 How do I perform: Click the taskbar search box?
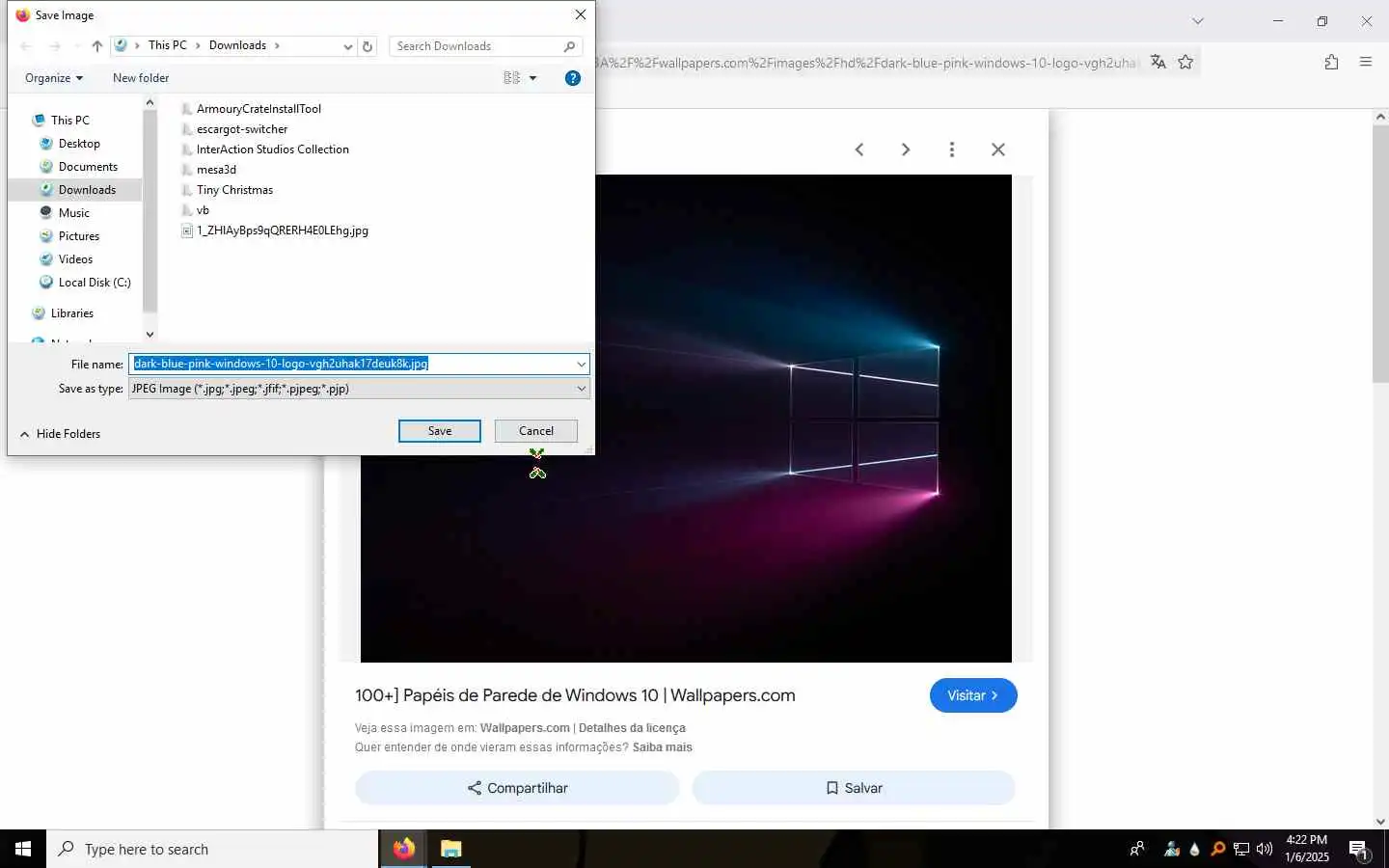[212, 849]
